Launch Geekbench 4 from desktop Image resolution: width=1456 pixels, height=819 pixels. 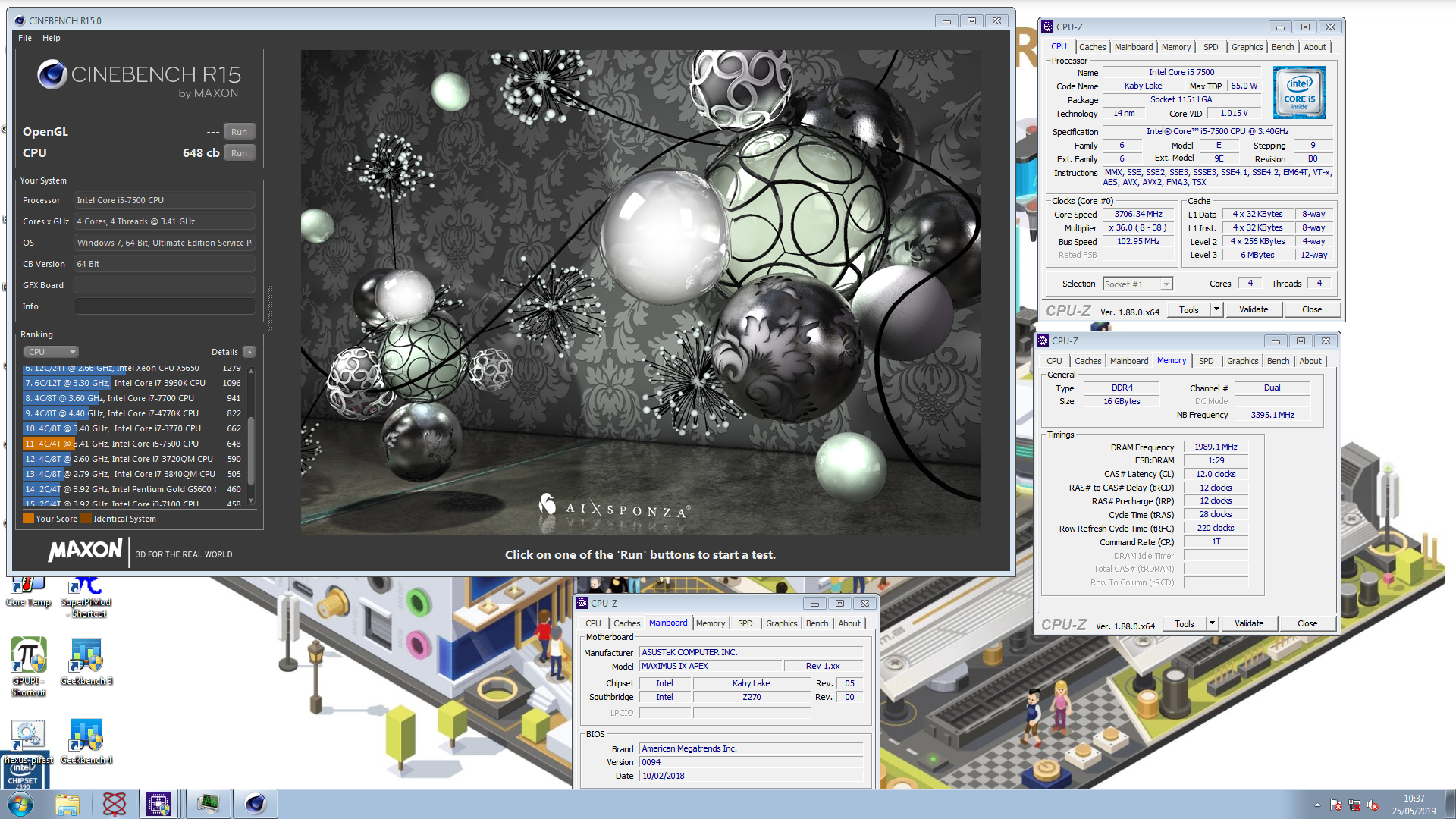point(86,741)
